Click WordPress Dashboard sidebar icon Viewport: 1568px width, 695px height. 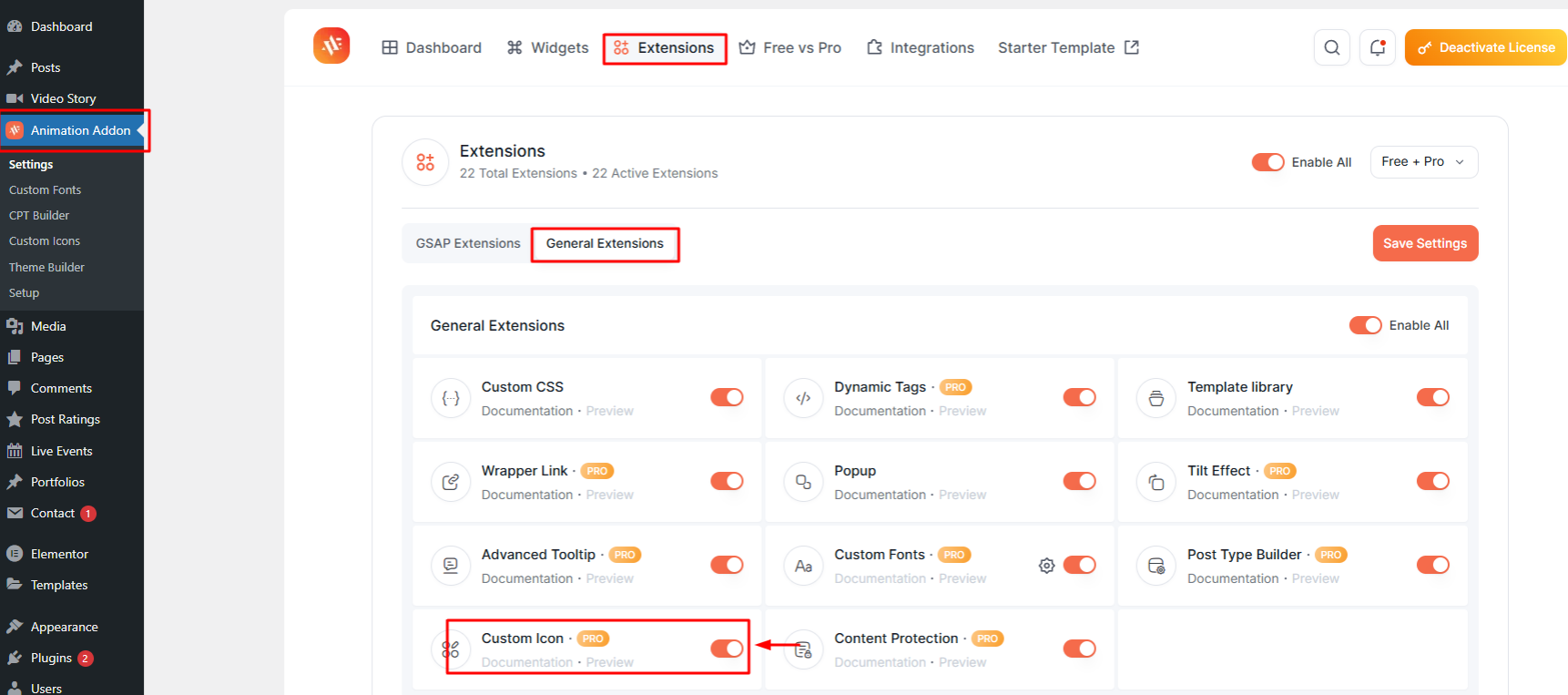(x=15, y=26)
